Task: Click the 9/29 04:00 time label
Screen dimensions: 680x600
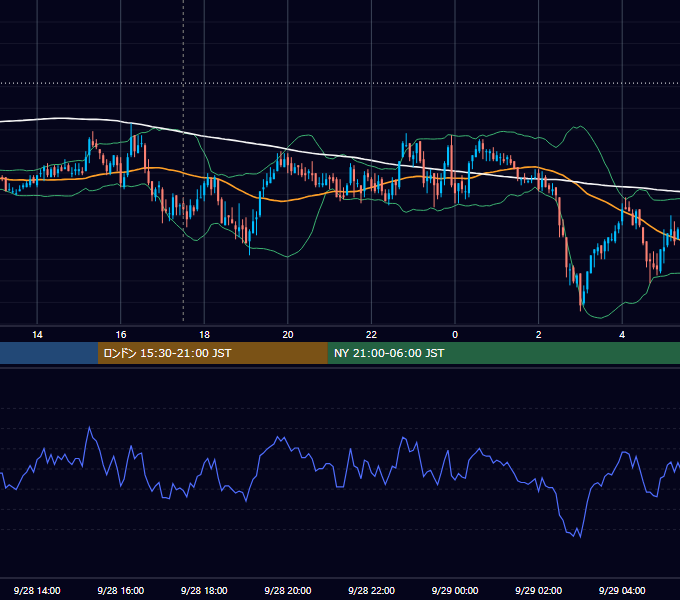Action: coord(622,590)
